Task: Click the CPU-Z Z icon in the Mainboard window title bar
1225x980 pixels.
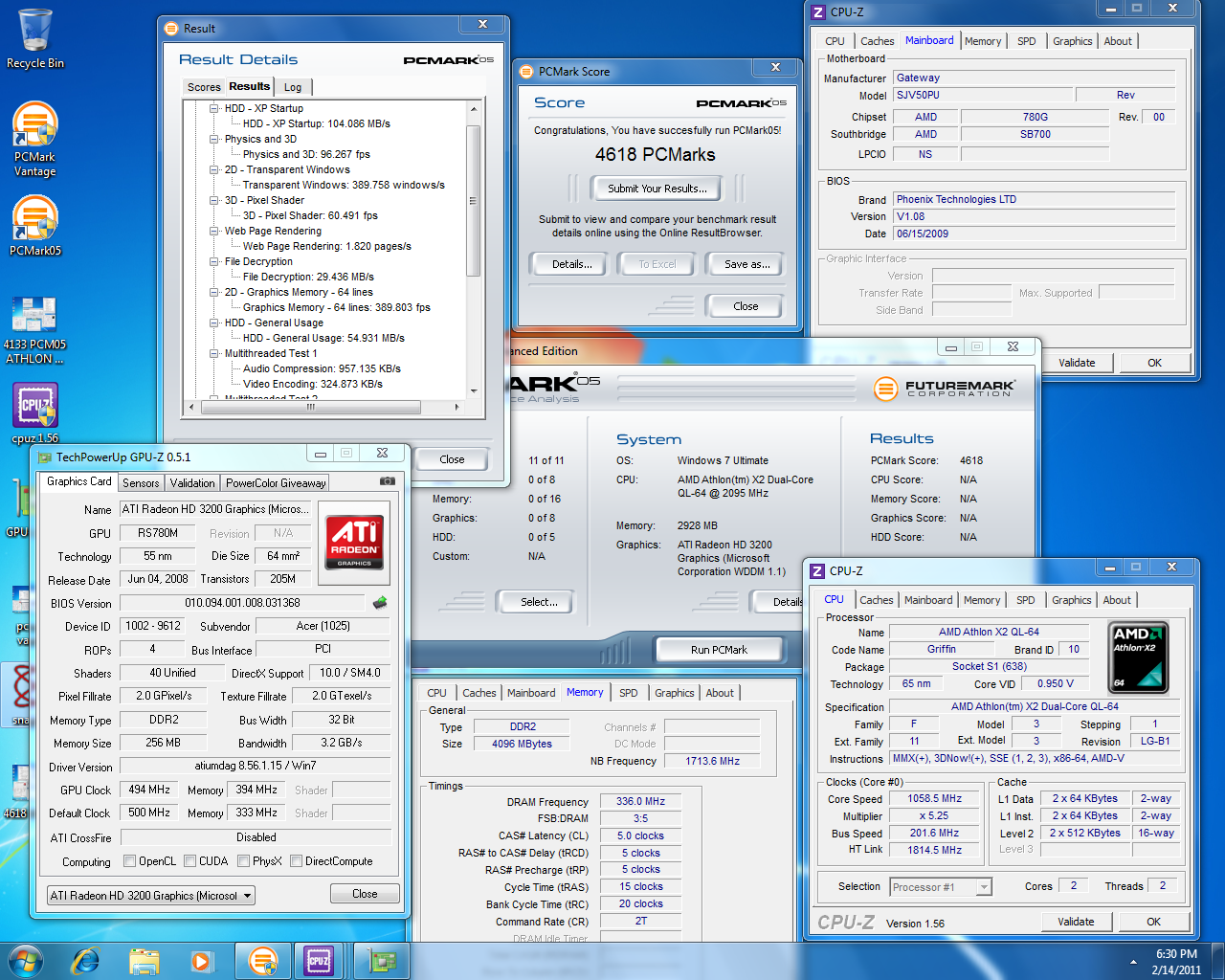Action: click(818, 12)
